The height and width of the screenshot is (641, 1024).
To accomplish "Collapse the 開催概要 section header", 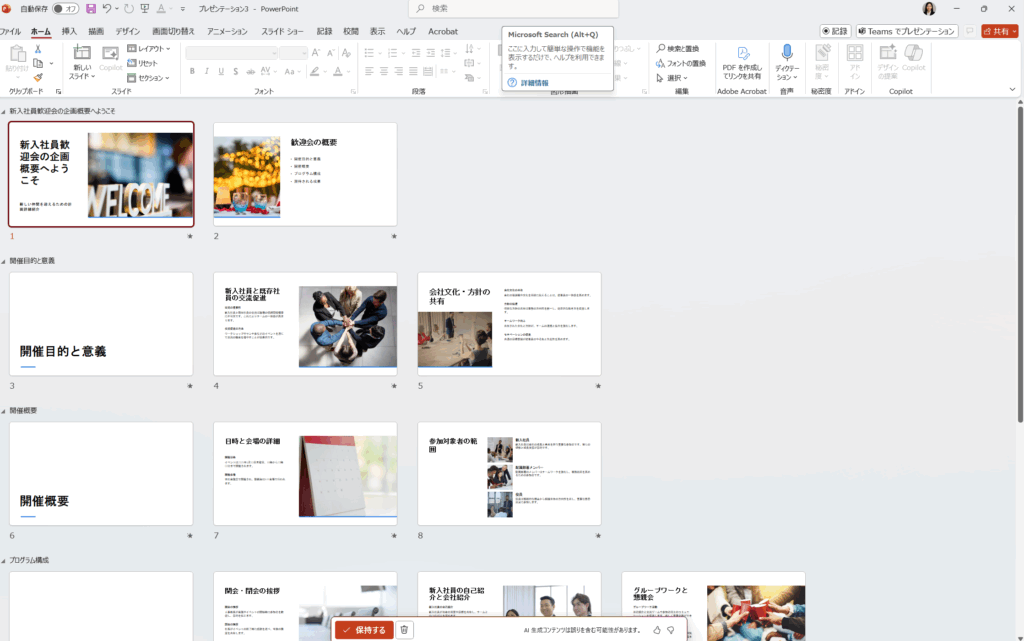I will click(4, 411).
